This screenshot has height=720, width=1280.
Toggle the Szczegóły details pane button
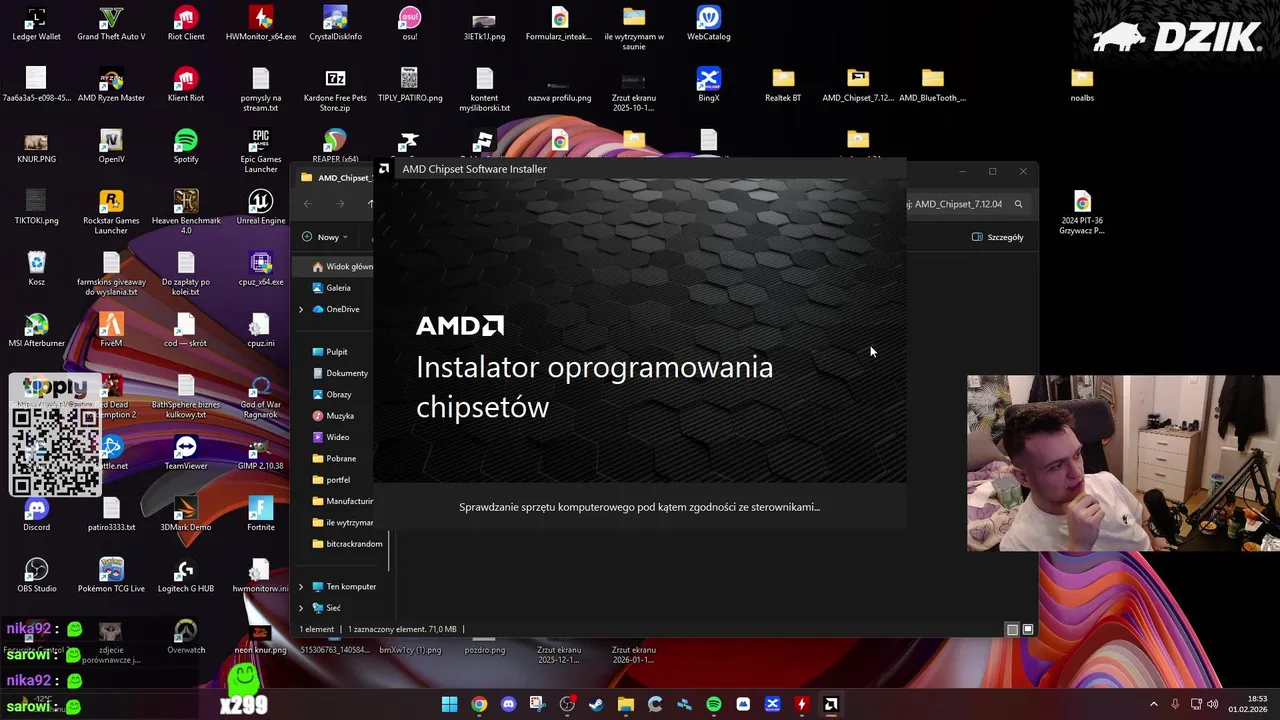[x=998, y=237]
